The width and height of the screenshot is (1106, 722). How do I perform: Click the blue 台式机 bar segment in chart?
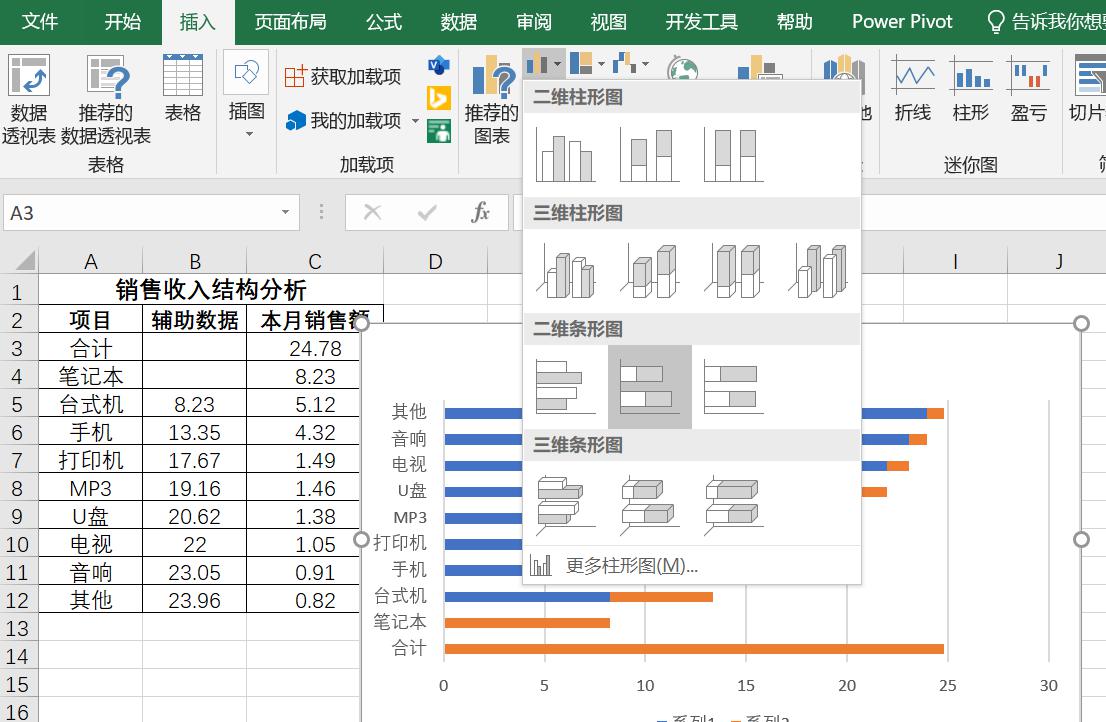[x=527, y=596]
